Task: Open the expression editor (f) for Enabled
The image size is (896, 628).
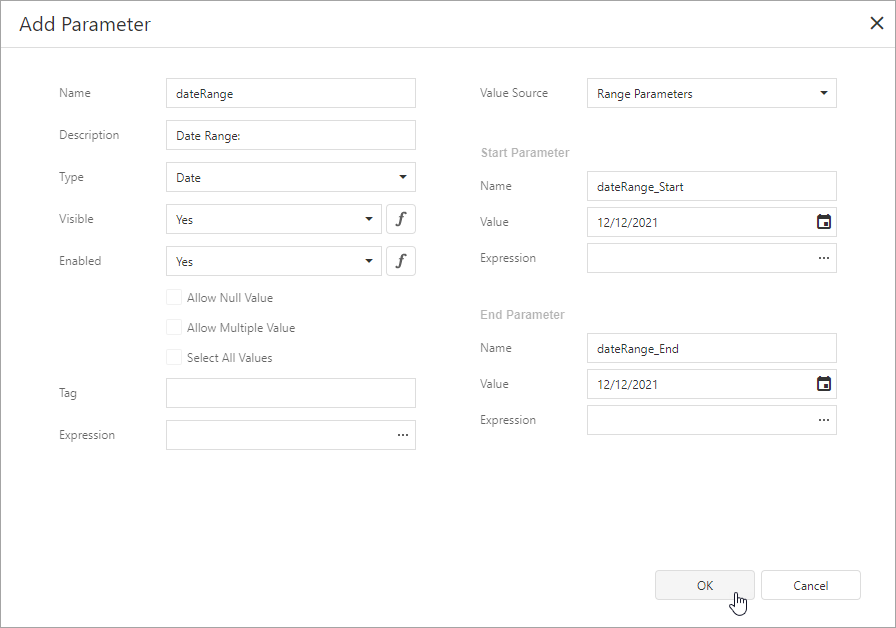Action: pyautogui.click(x=401, y=261)
